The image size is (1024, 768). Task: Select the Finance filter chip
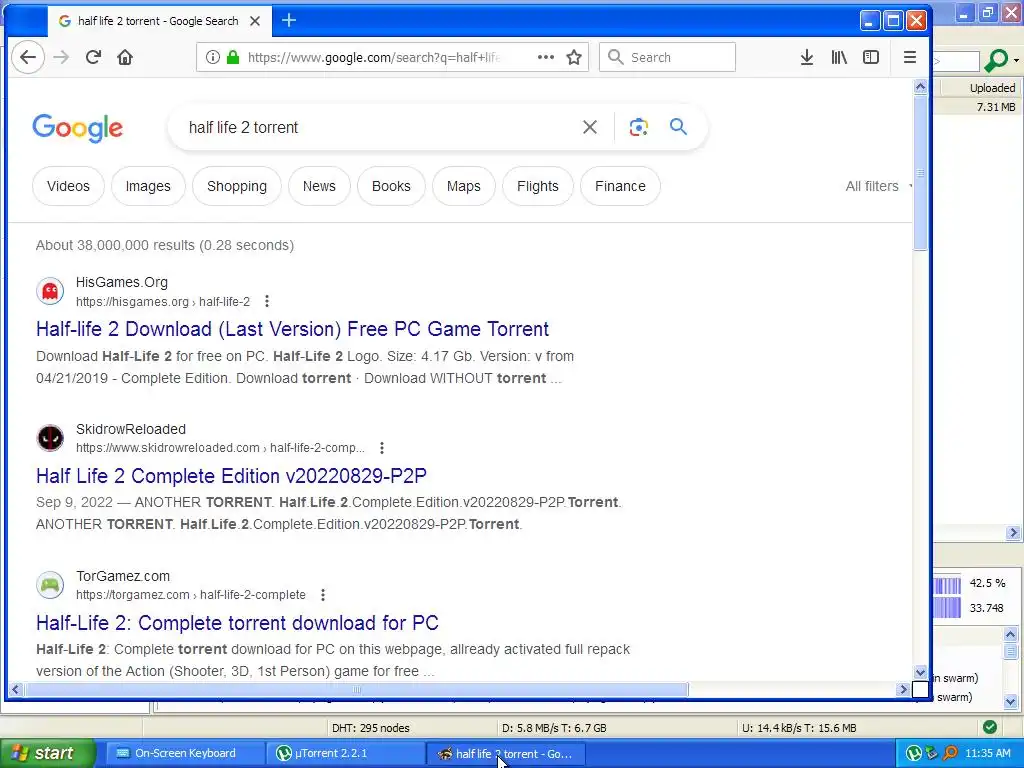point(620,186)
